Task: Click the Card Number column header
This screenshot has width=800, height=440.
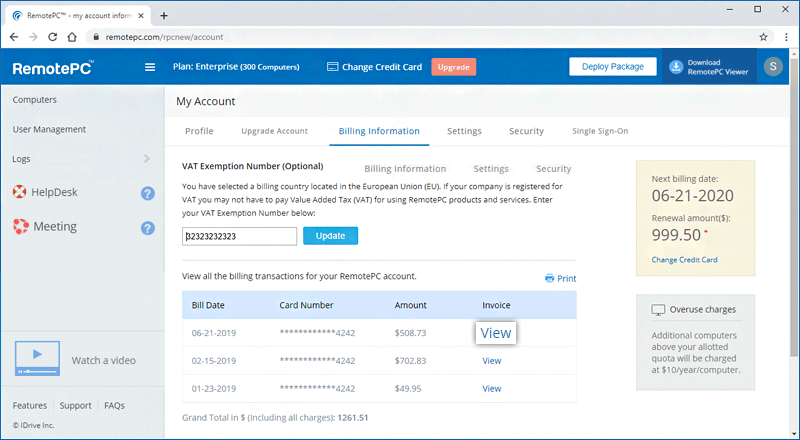Action: [x=306, y=305]
